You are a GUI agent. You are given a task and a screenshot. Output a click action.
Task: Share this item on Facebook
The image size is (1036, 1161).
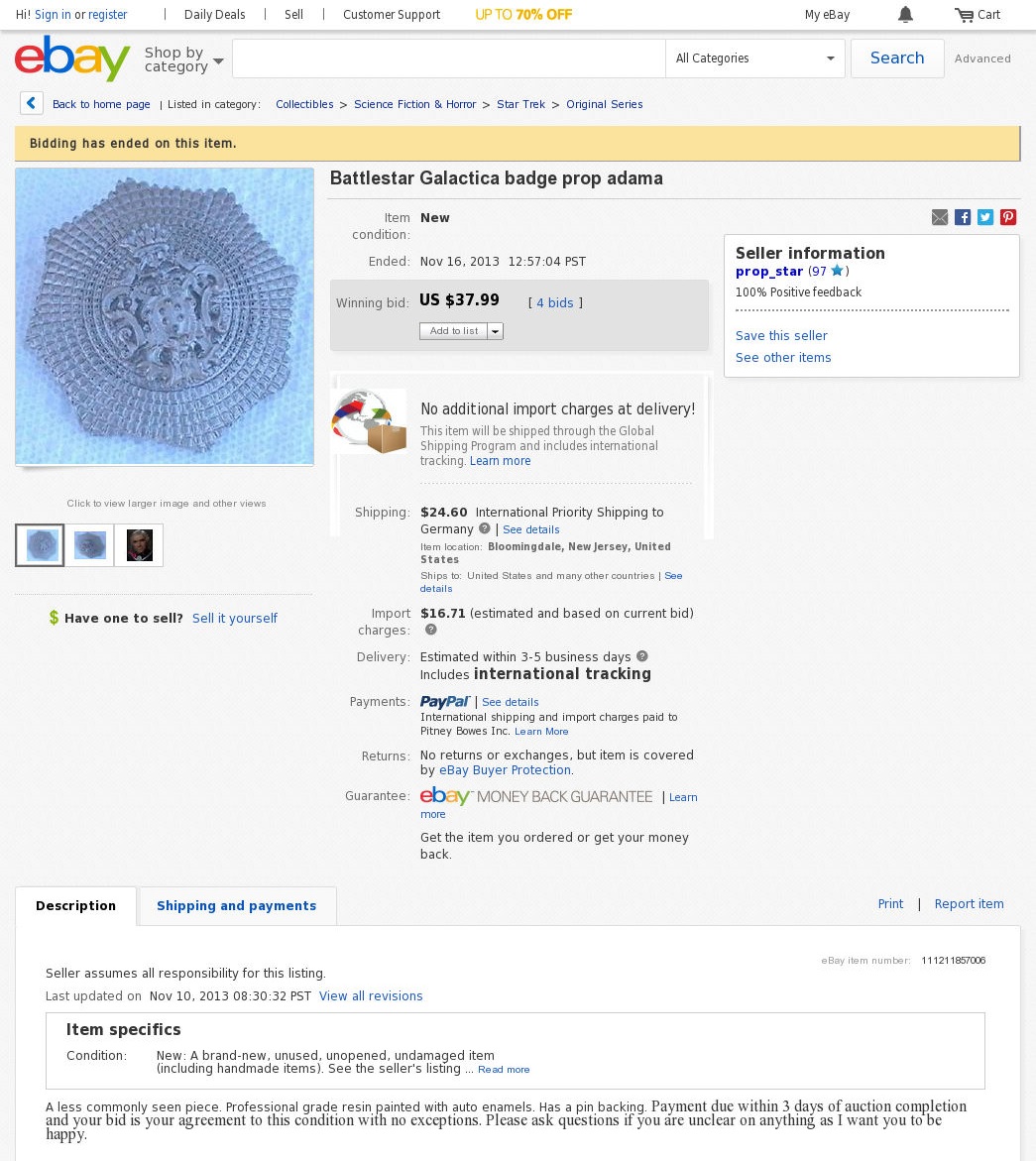click(963, 217)
